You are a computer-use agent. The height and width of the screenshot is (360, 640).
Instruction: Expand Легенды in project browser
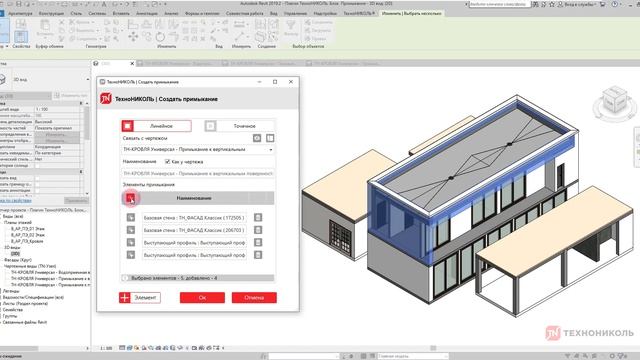click(x=11, y=291)
